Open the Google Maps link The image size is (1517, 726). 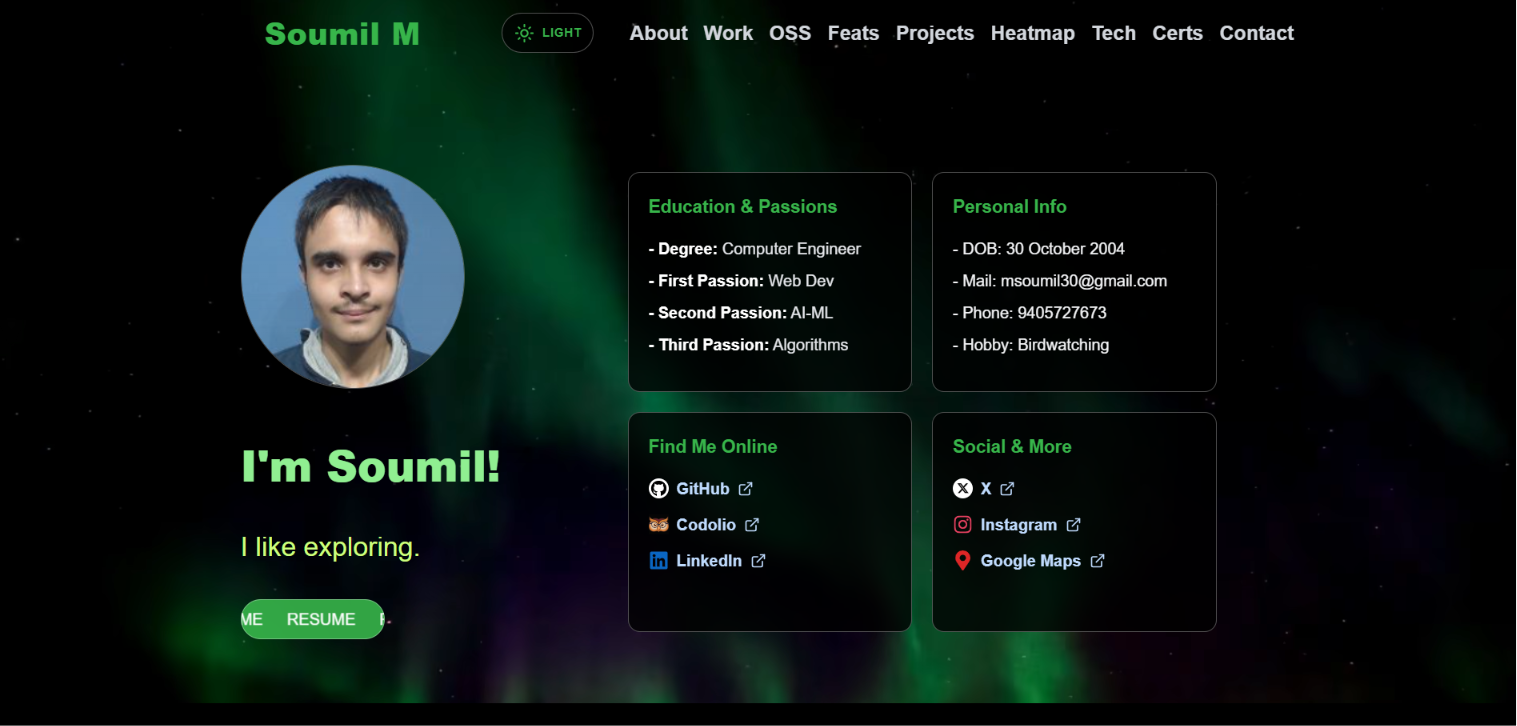1031,561
